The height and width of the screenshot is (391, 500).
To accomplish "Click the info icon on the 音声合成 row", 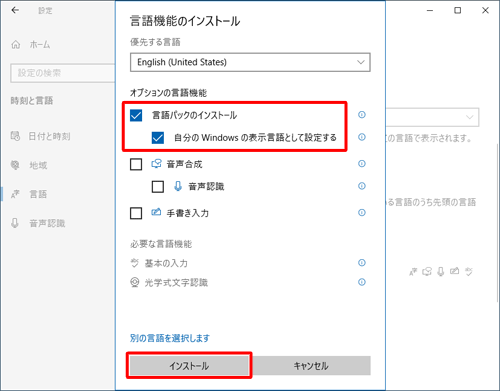I will click(x=362, y=164).
